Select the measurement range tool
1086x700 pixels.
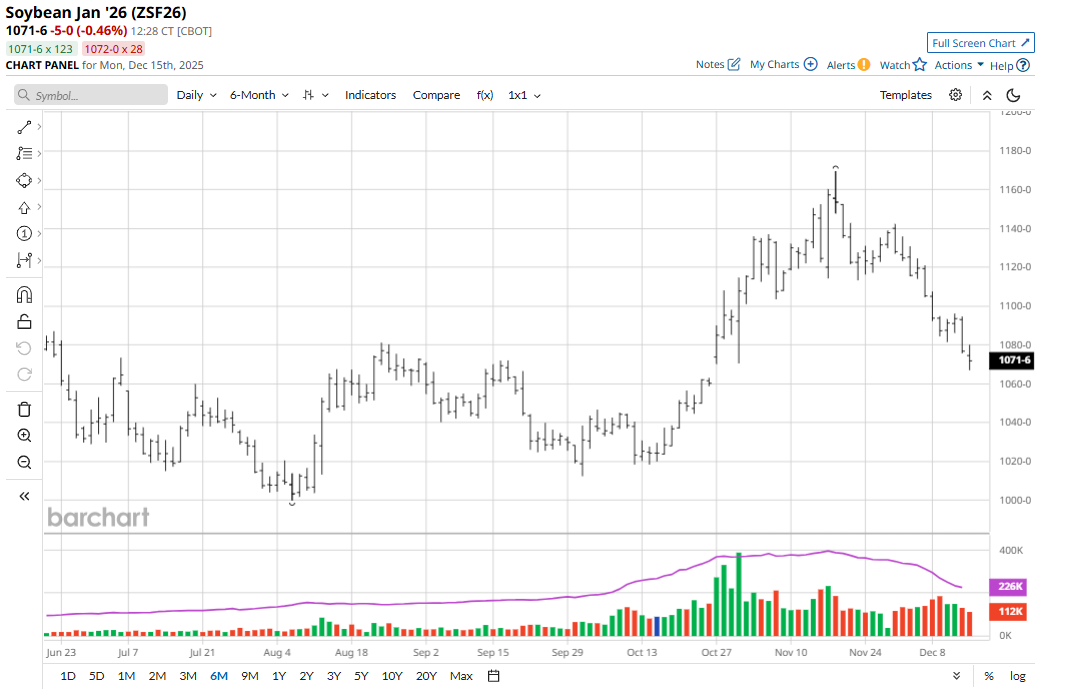pyautogui.click(x=24, y=260)
